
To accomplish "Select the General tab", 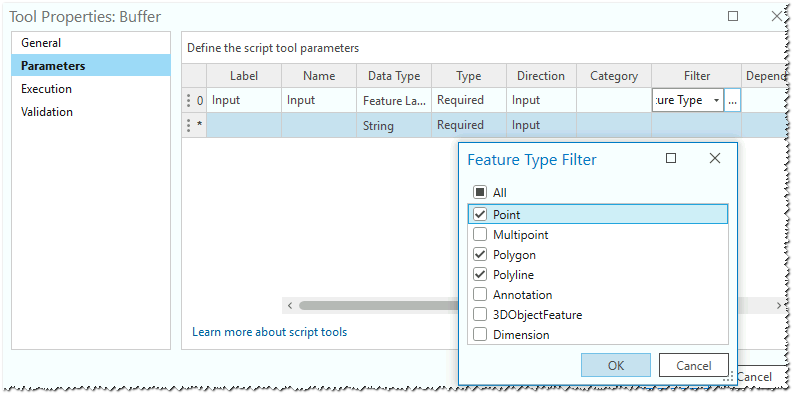I will (x=41, y=43).
